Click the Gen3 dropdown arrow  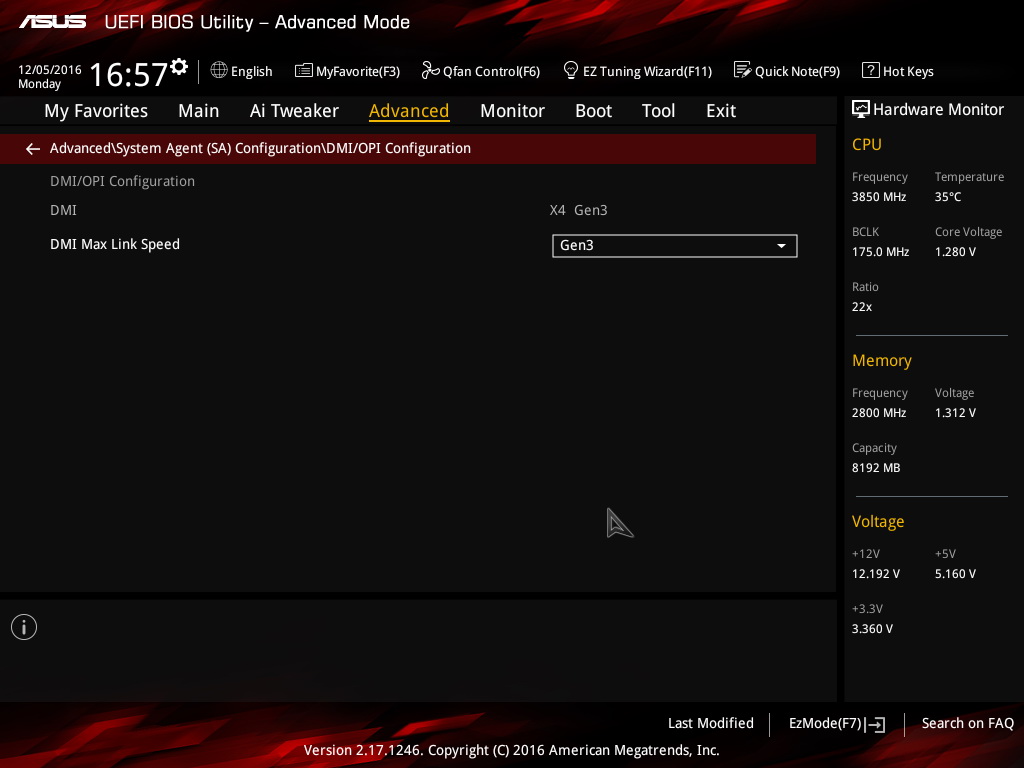tap(781, 246)
